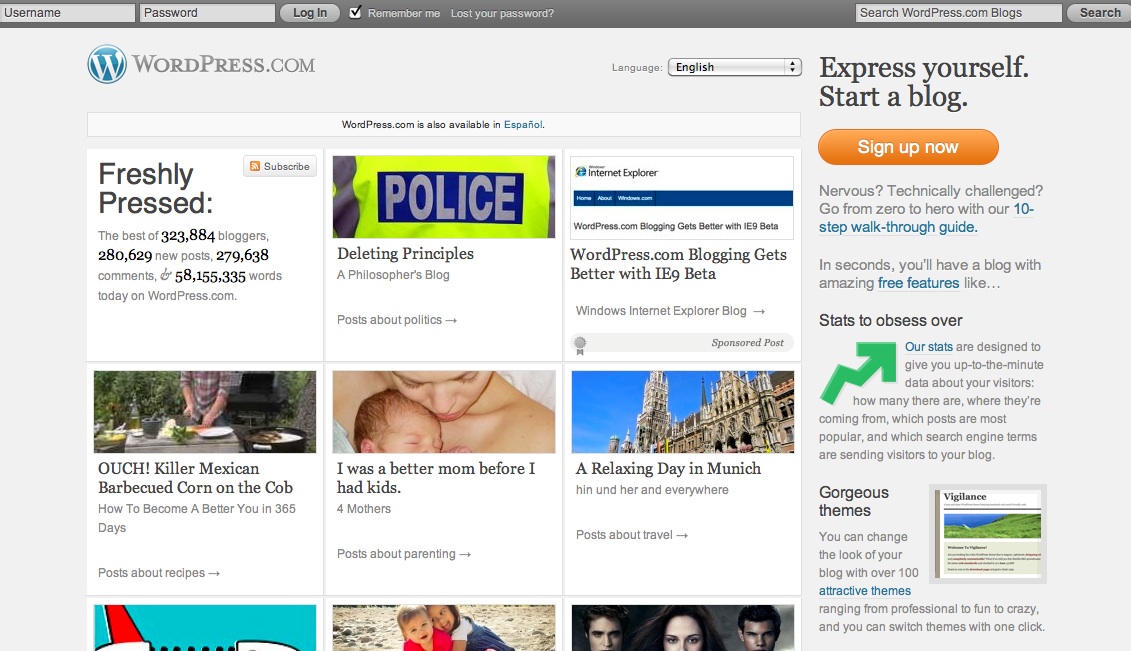Open Posts about travel link
The height and width of the screenshot is (651, 1131).
pos(632,534)
